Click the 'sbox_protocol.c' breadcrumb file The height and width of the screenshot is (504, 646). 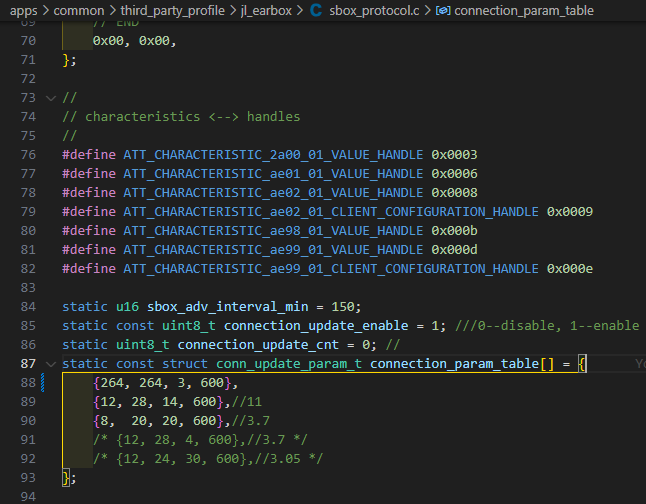pyautogui.click(x=374, y=10)
